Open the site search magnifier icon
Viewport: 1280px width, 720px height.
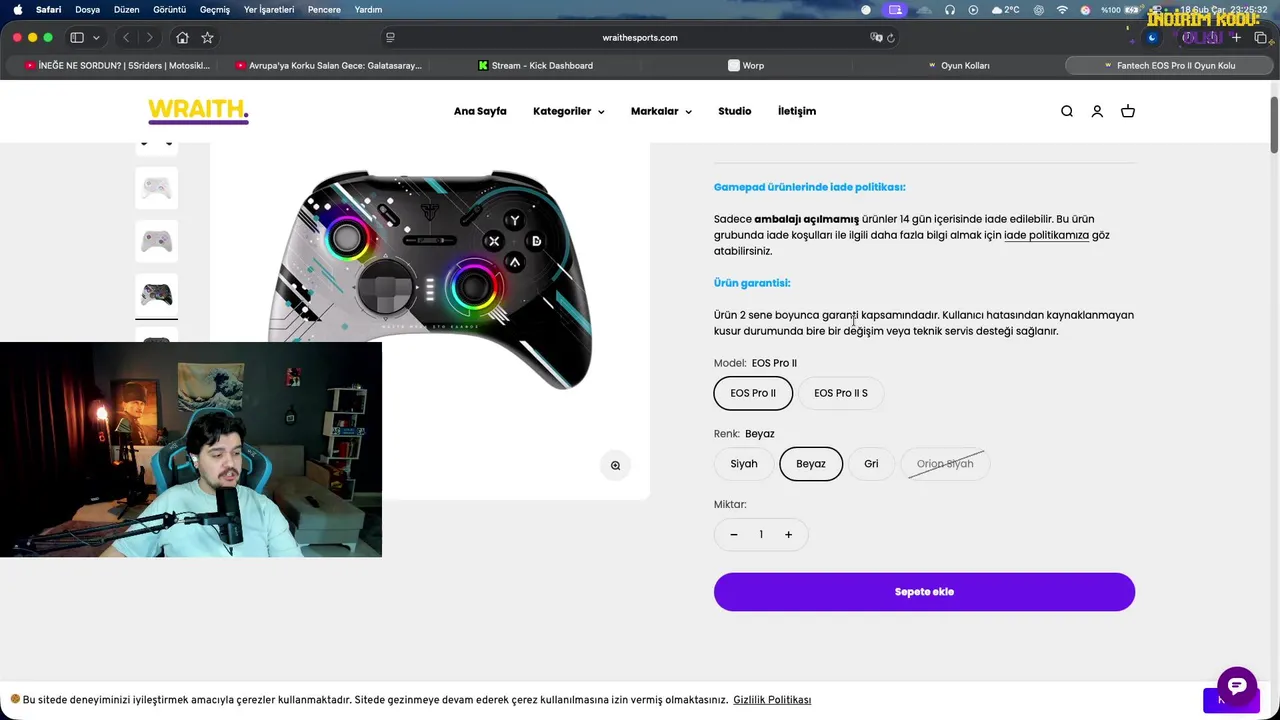1067,111
